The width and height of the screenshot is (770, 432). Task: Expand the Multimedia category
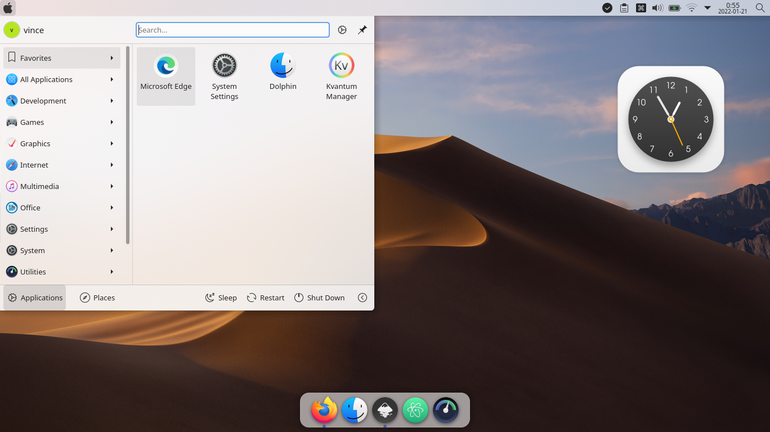(61, 186)
